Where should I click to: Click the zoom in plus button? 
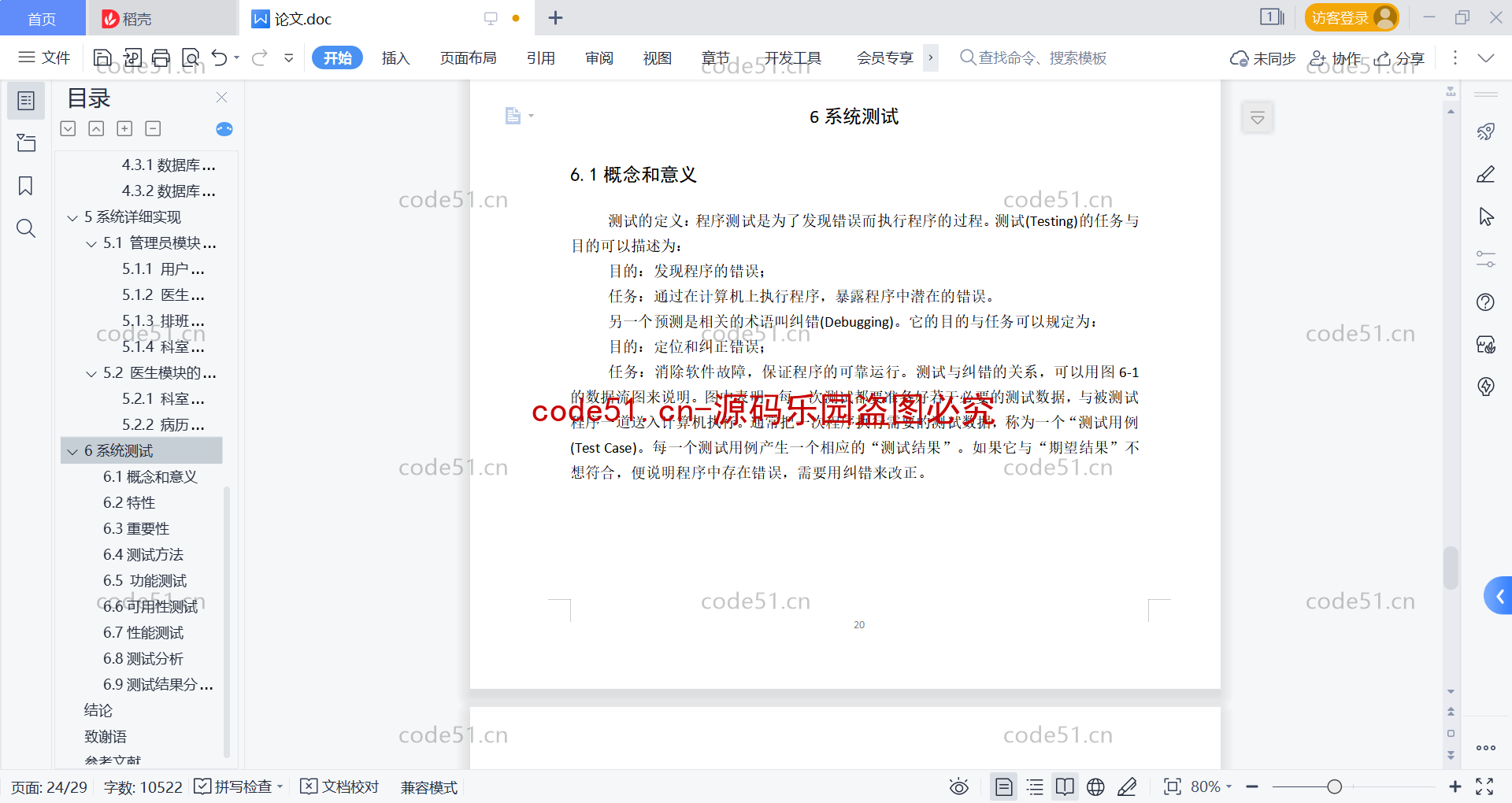pyautogui.click(x=1455, y=786)
